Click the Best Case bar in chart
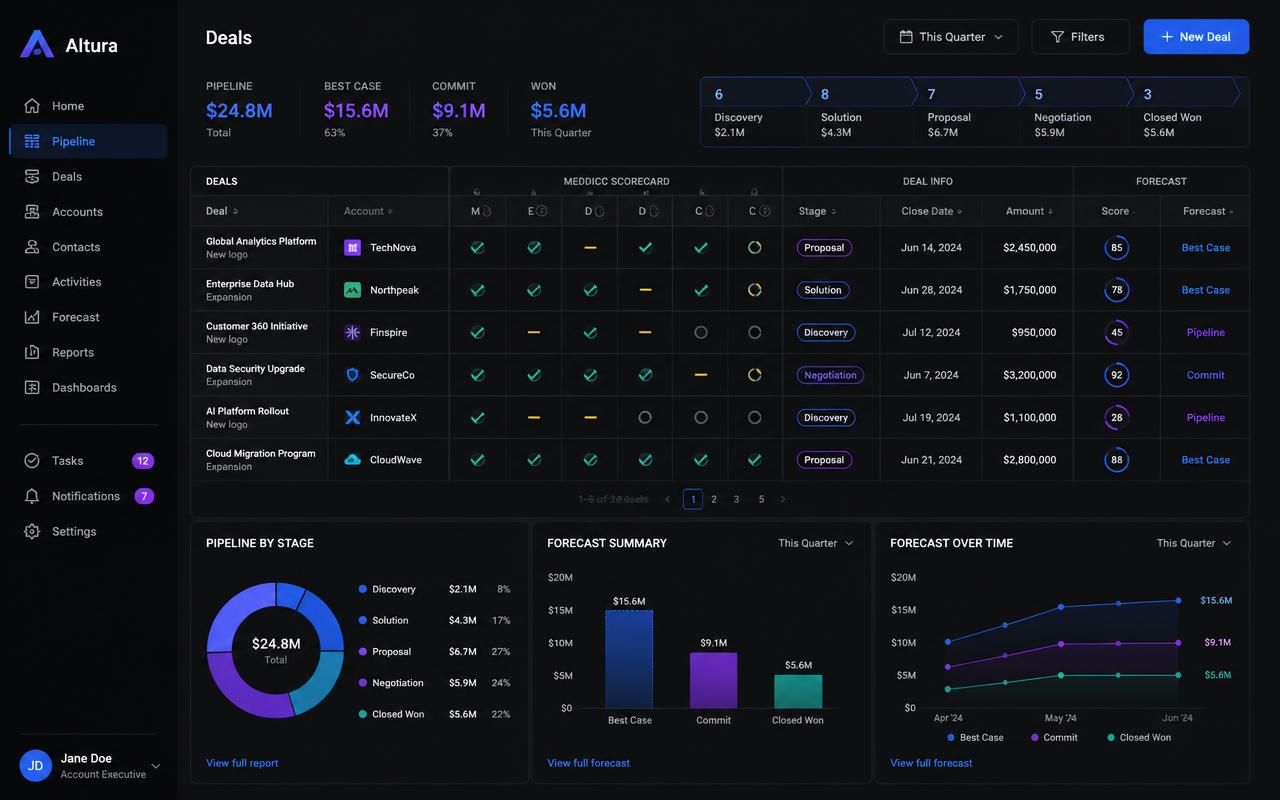 click(629, 659)
